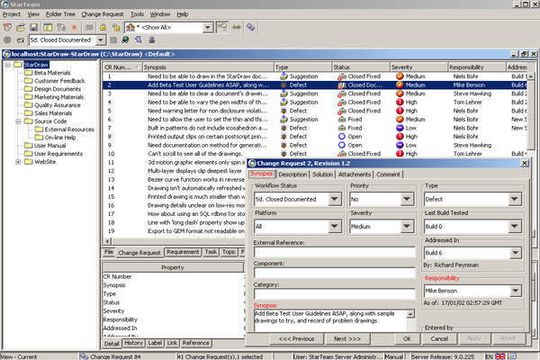The height and width of the screenshot is (360, 540).
Task: Select the Reference tab in the lower pane
Action: (196, 343)
